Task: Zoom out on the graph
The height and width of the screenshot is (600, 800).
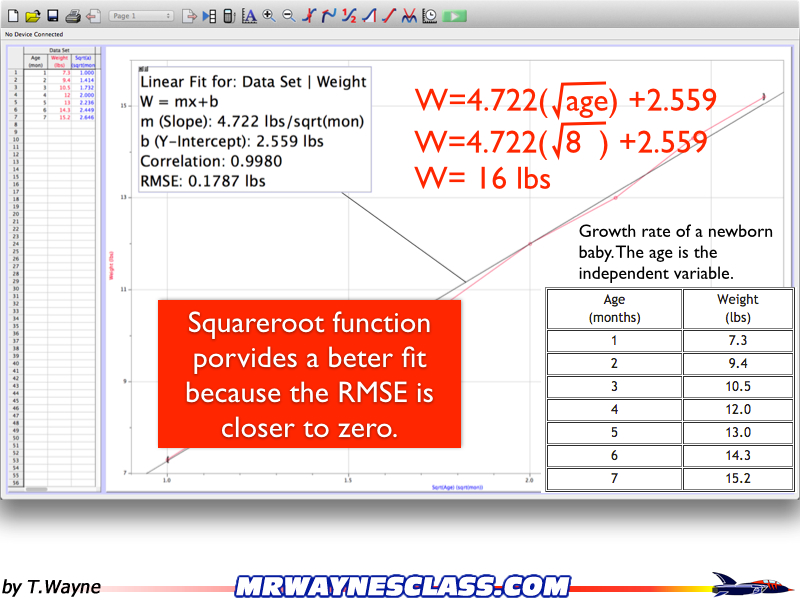Action: [x=288, y=16]
